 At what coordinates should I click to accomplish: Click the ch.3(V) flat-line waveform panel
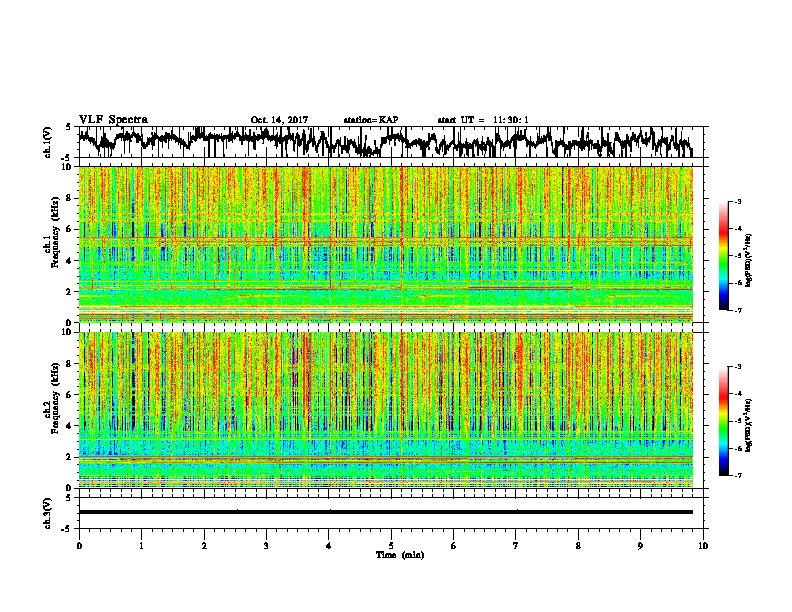391,513
